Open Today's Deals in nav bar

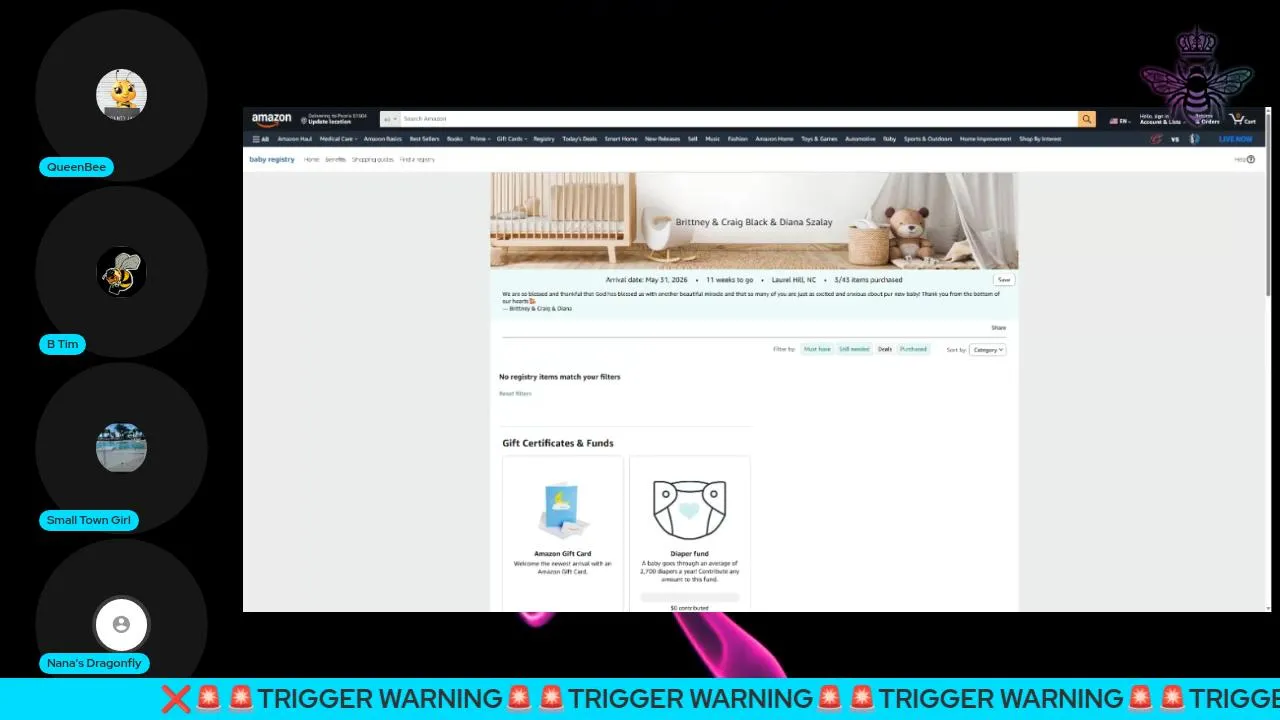(579, 139)
